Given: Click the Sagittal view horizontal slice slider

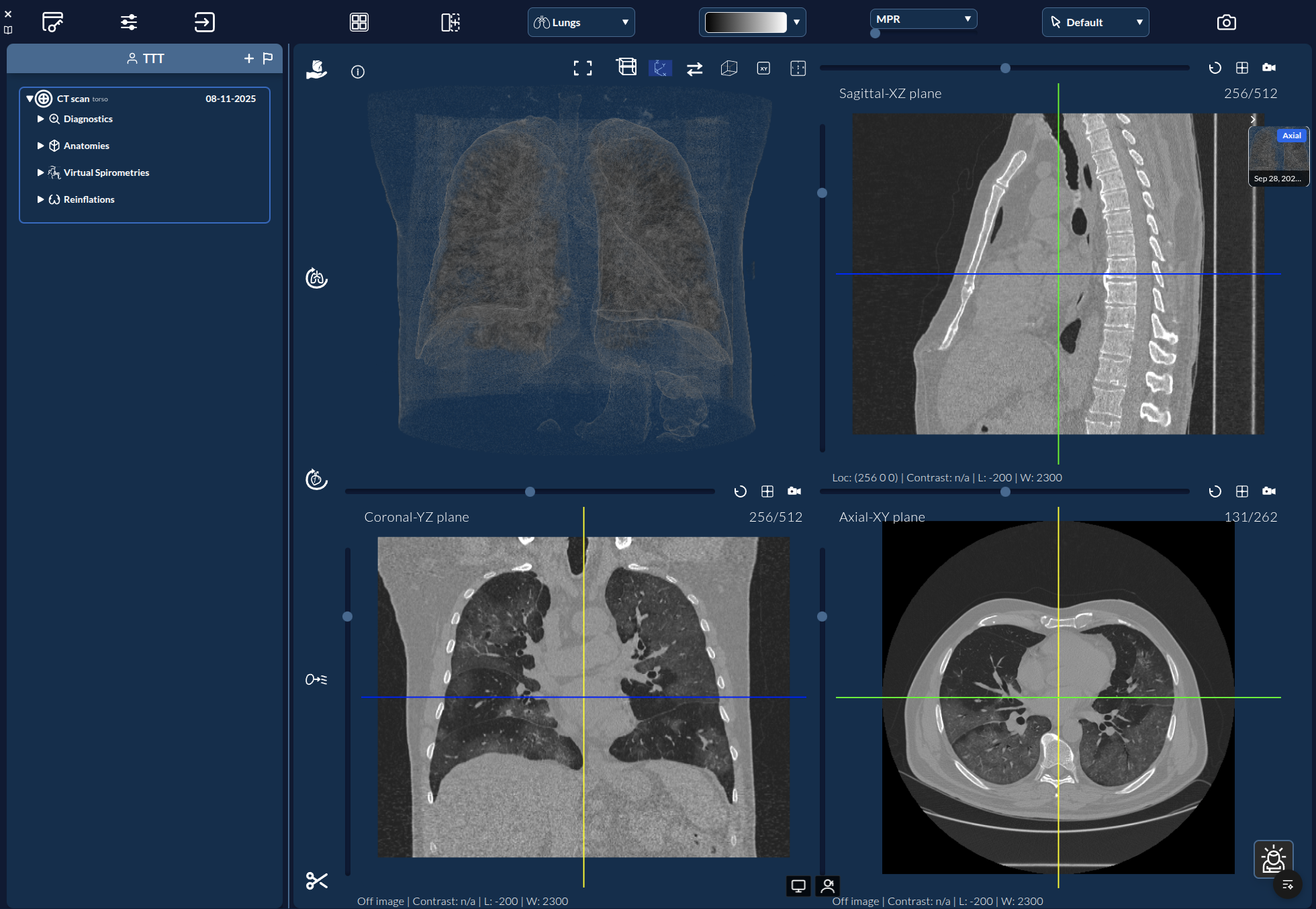Looking at the screenshot, I should point(1004,68).
